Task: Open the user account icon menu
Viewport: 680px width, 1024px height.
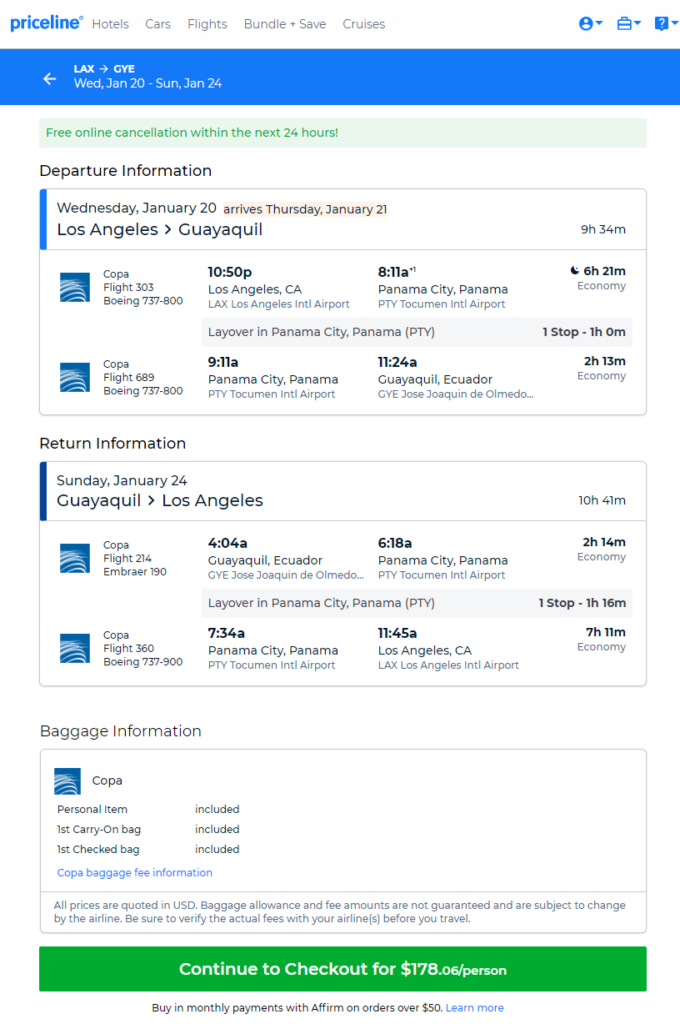Action: click(591, 24)
